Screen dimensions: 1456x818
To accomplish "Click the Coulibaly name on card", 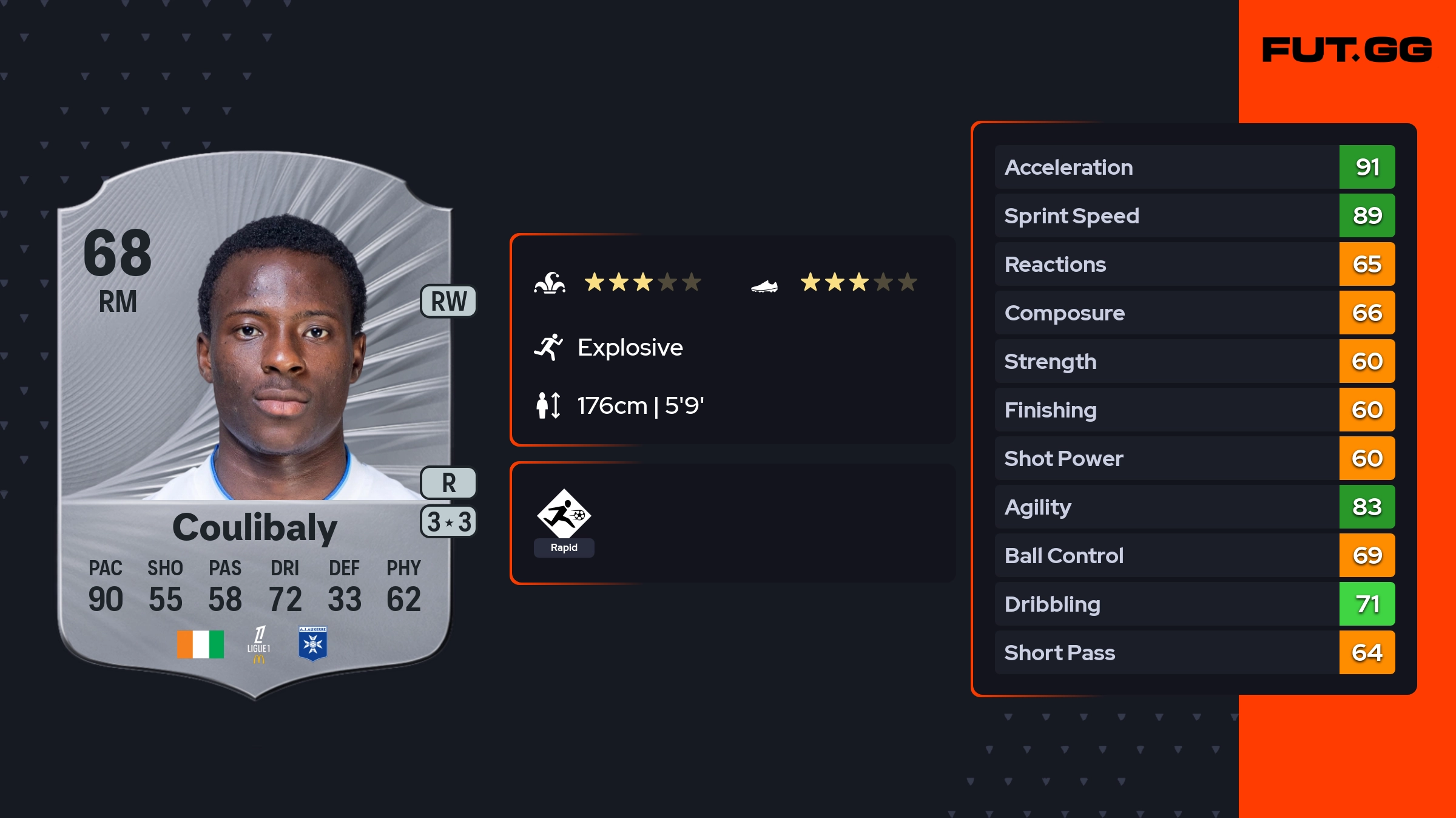I will pyautogui.click(x=255, y=527).
